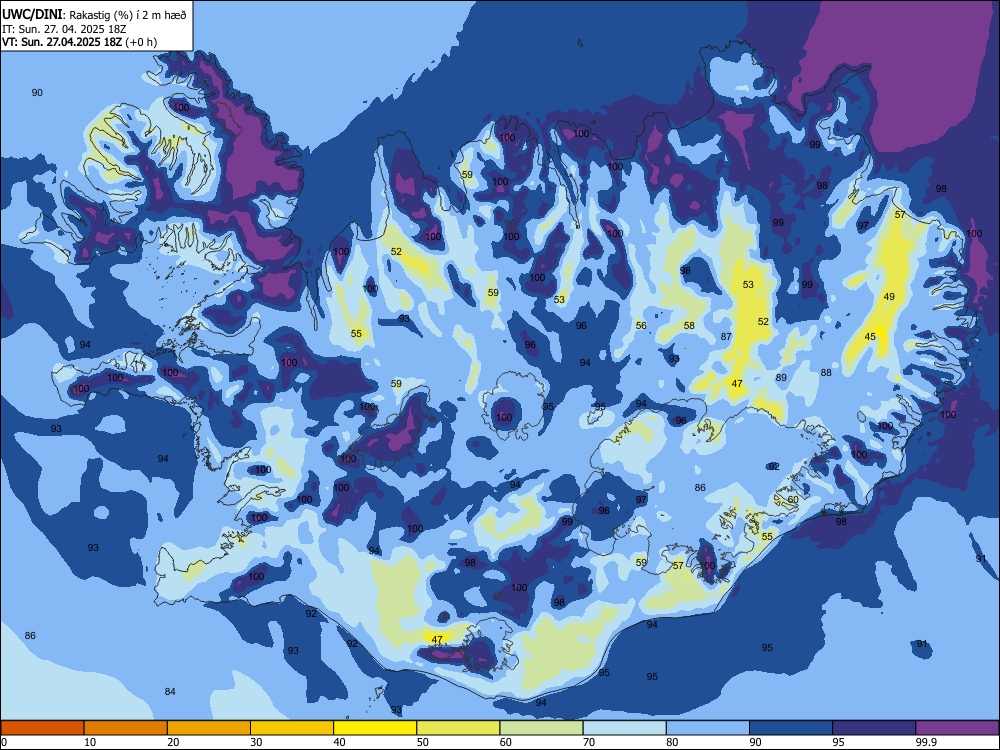Image resolution: width=1000 pixels, height=750 pixels.
Task: Click the '89' humidity value on the map
Action: pyautogui.click(x=781, y=378)
